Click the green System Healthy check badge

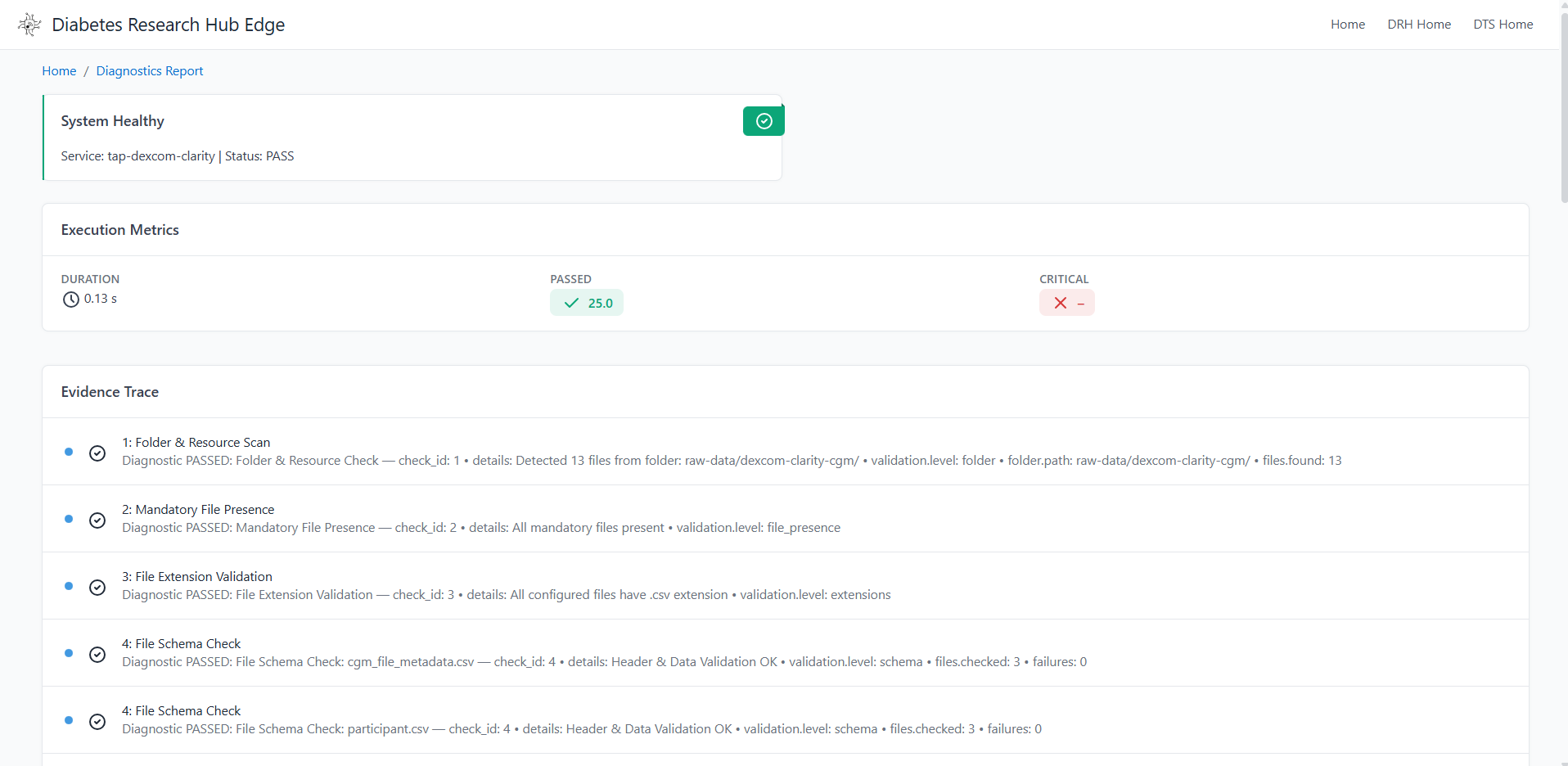(x=763, y=121)
